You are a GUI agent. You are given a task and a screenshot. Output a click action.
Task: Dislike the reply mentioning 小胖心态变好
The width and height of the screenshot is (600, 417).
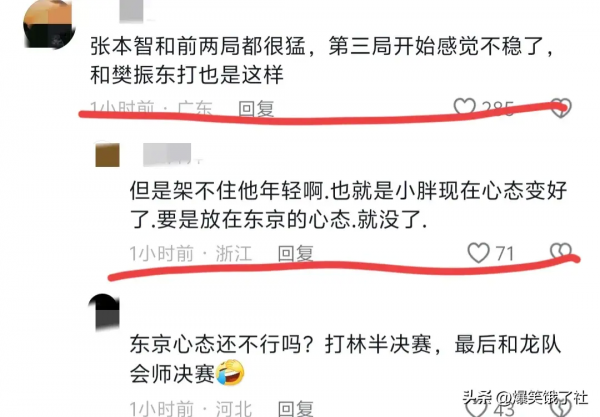tap(561, 252)
